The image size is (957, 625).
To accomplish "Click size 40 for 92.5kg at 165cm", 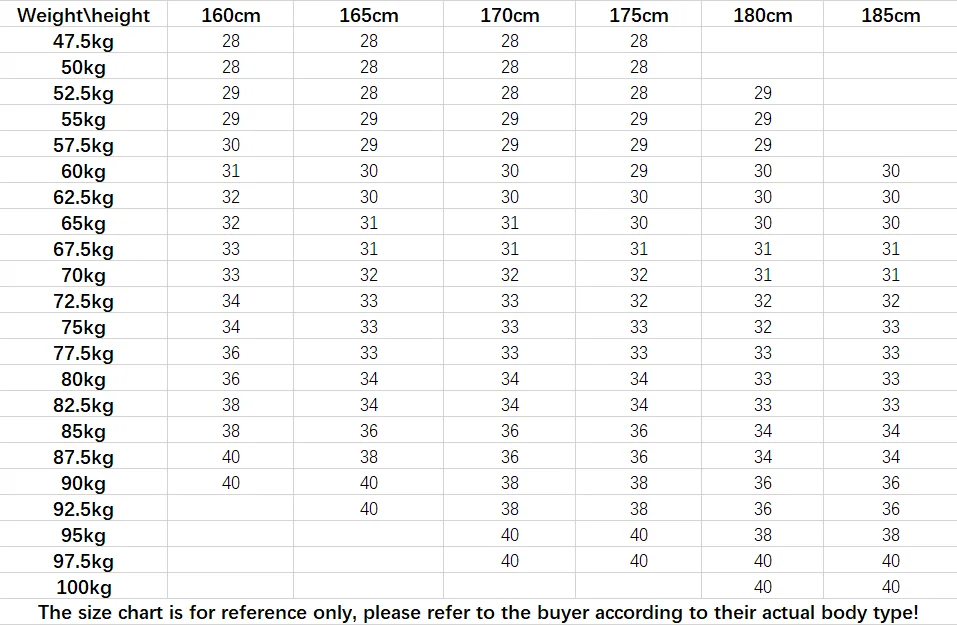I will pos(369,508).
